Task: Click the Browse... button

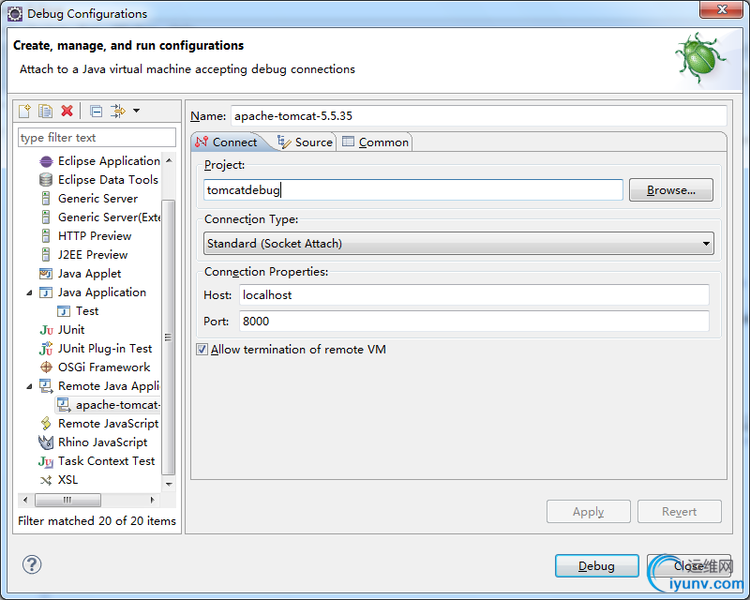Action: (671, 190)
